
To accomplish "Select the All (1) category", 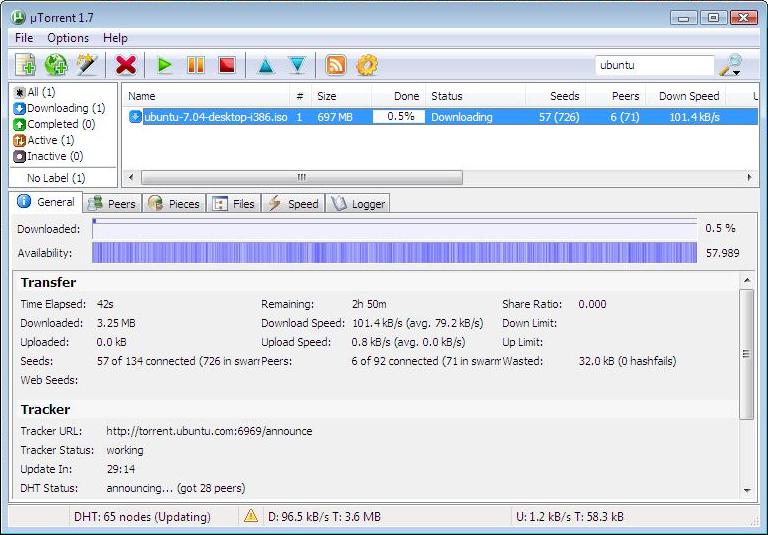I will point(35,92).
